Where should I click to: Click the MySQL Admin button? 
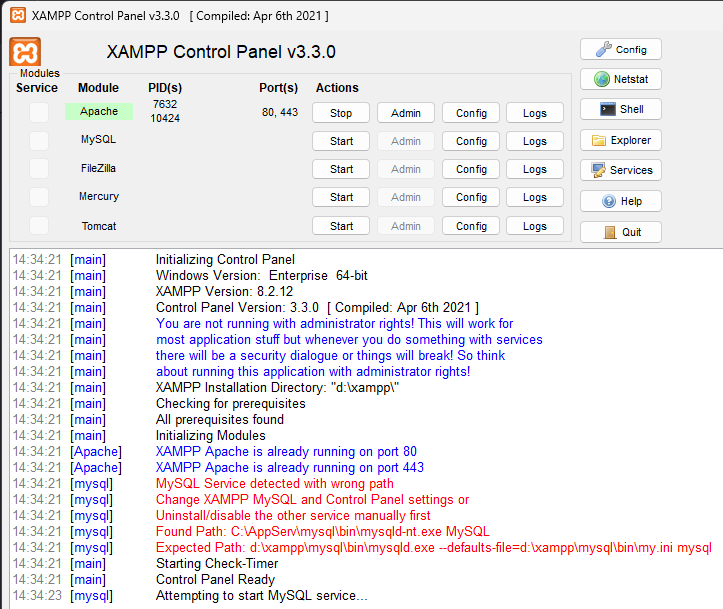[406, 141]
